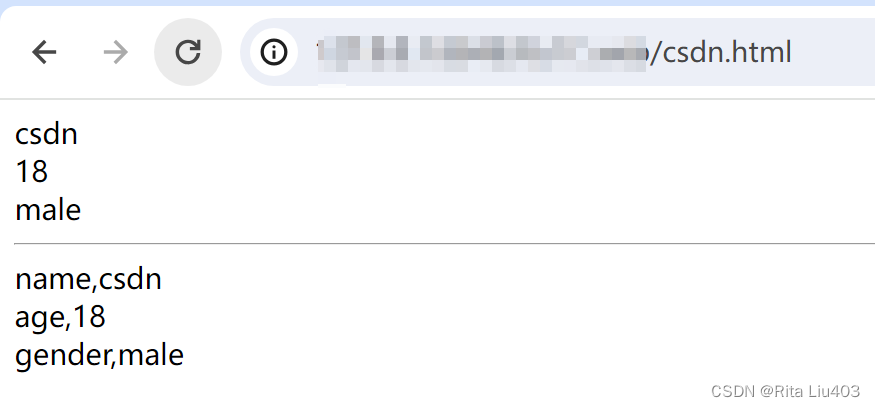The height and width of the screenshot is (407, 875).
Task: Go back with the browser back arrow
Action: (44, 52)
